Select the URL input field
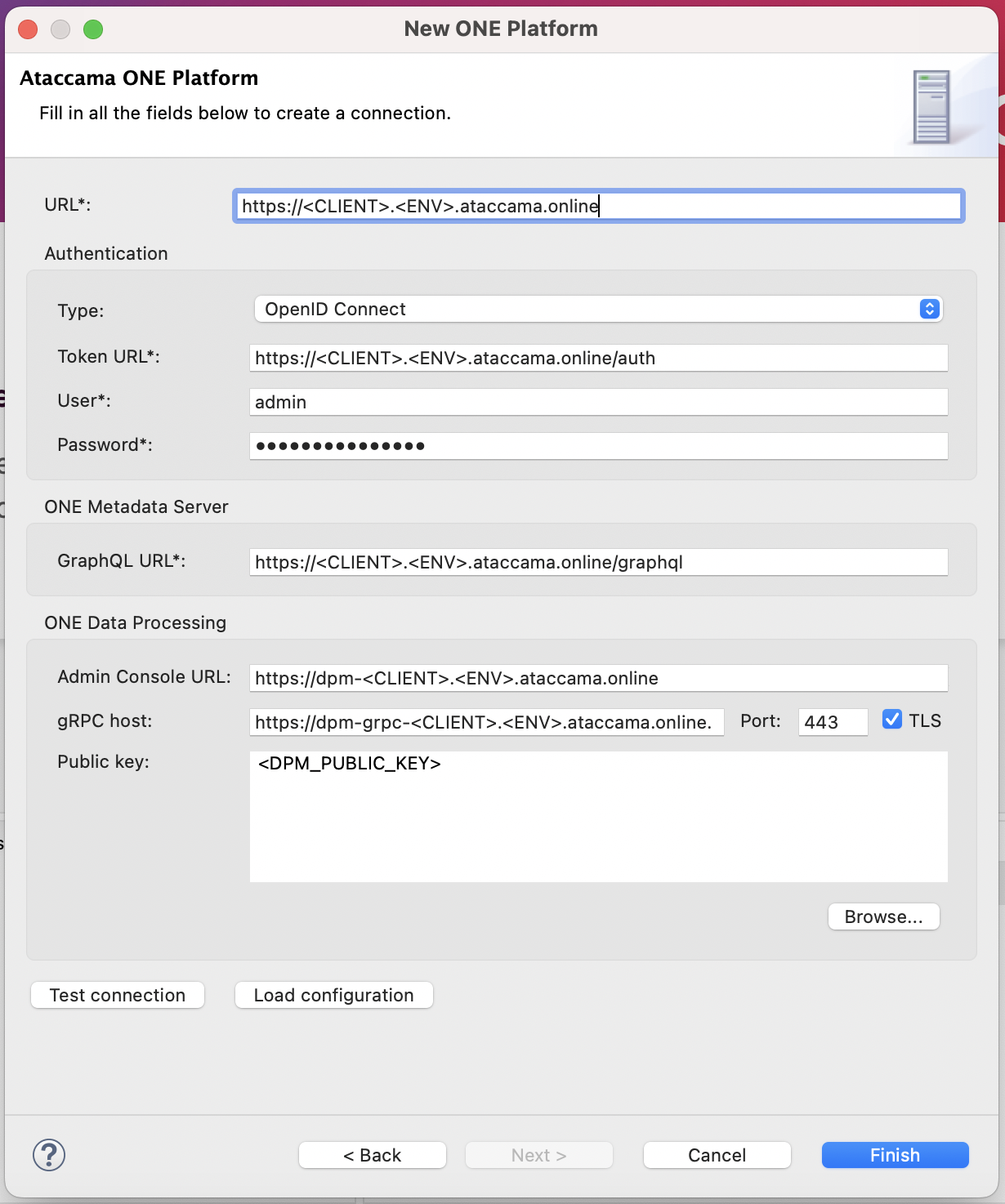This screenshot has height=1204, width=1005. click(x=598, y=206)
